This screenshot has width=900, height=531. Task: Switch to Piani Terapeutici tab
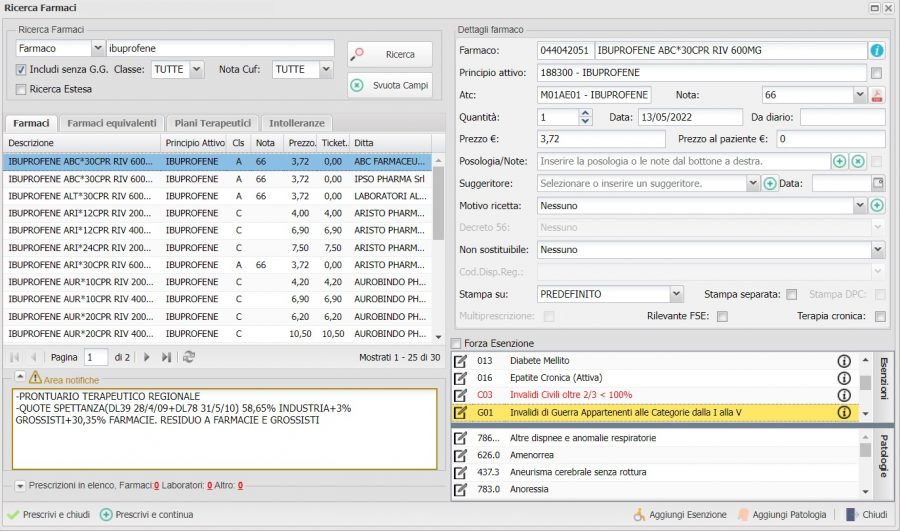tap(212, 123)
